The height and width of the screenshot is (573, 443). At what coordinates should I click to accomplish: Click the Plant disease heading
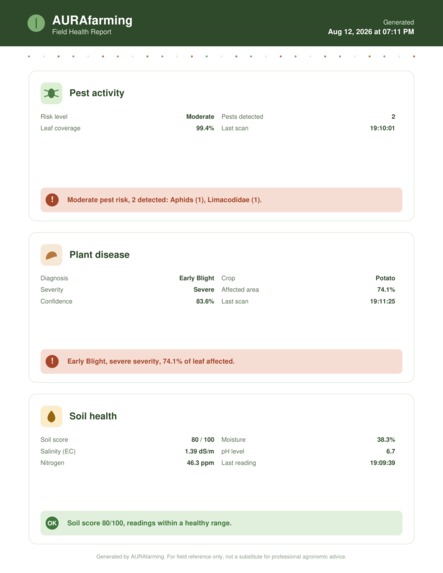99,255
